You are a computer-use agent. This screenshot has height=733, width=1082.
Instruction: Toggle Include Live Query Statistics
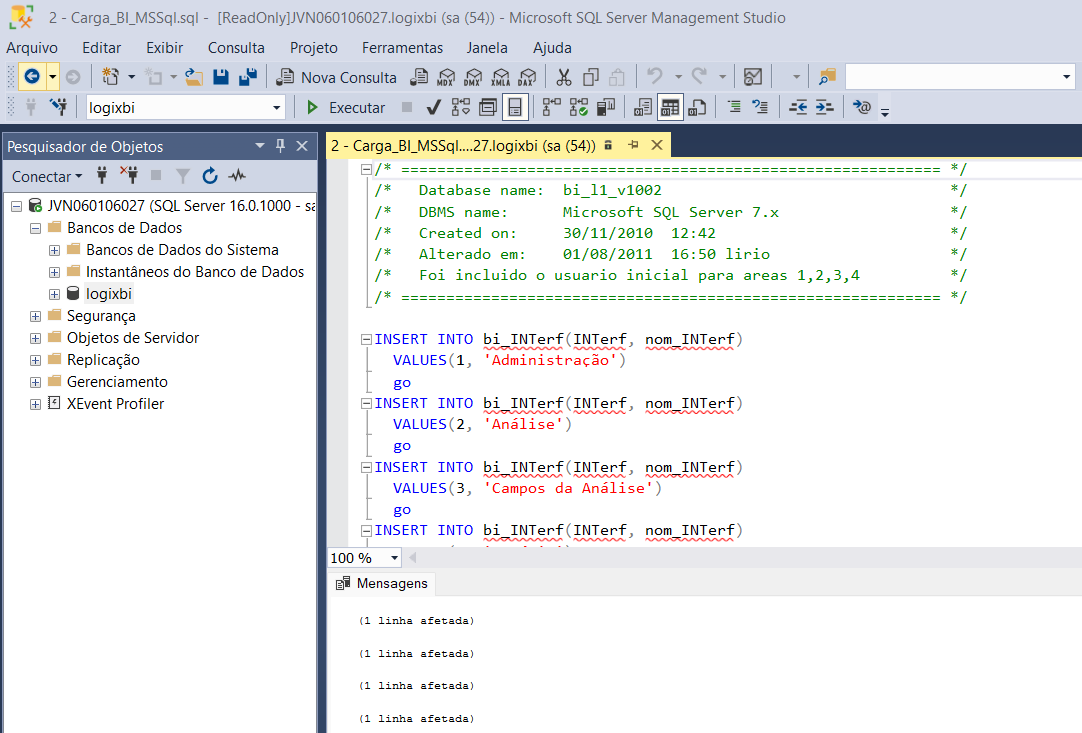coord(578,107)
